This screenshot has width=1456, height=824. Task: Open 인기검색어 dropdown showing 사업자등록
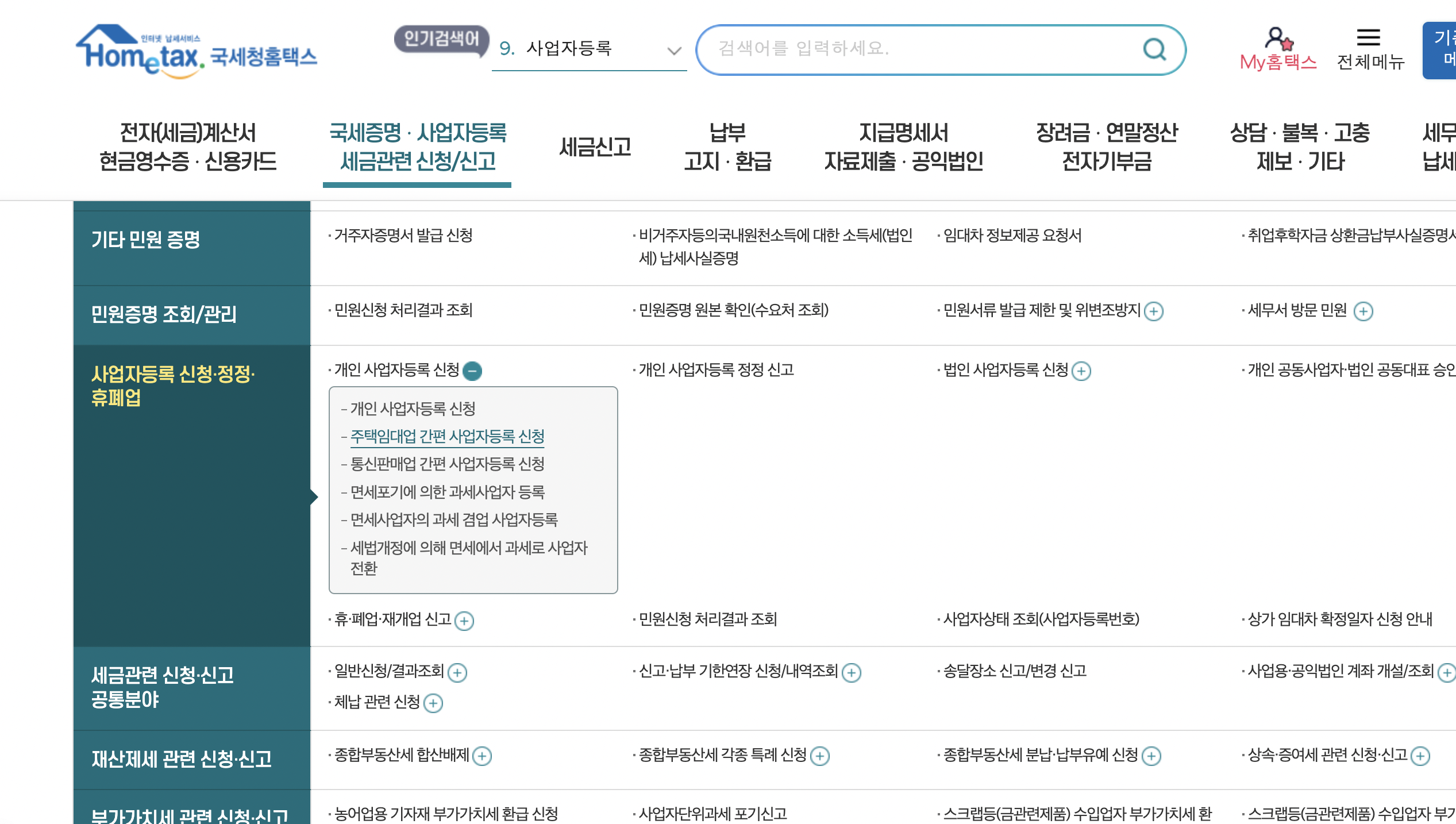[x=673, y=51]
